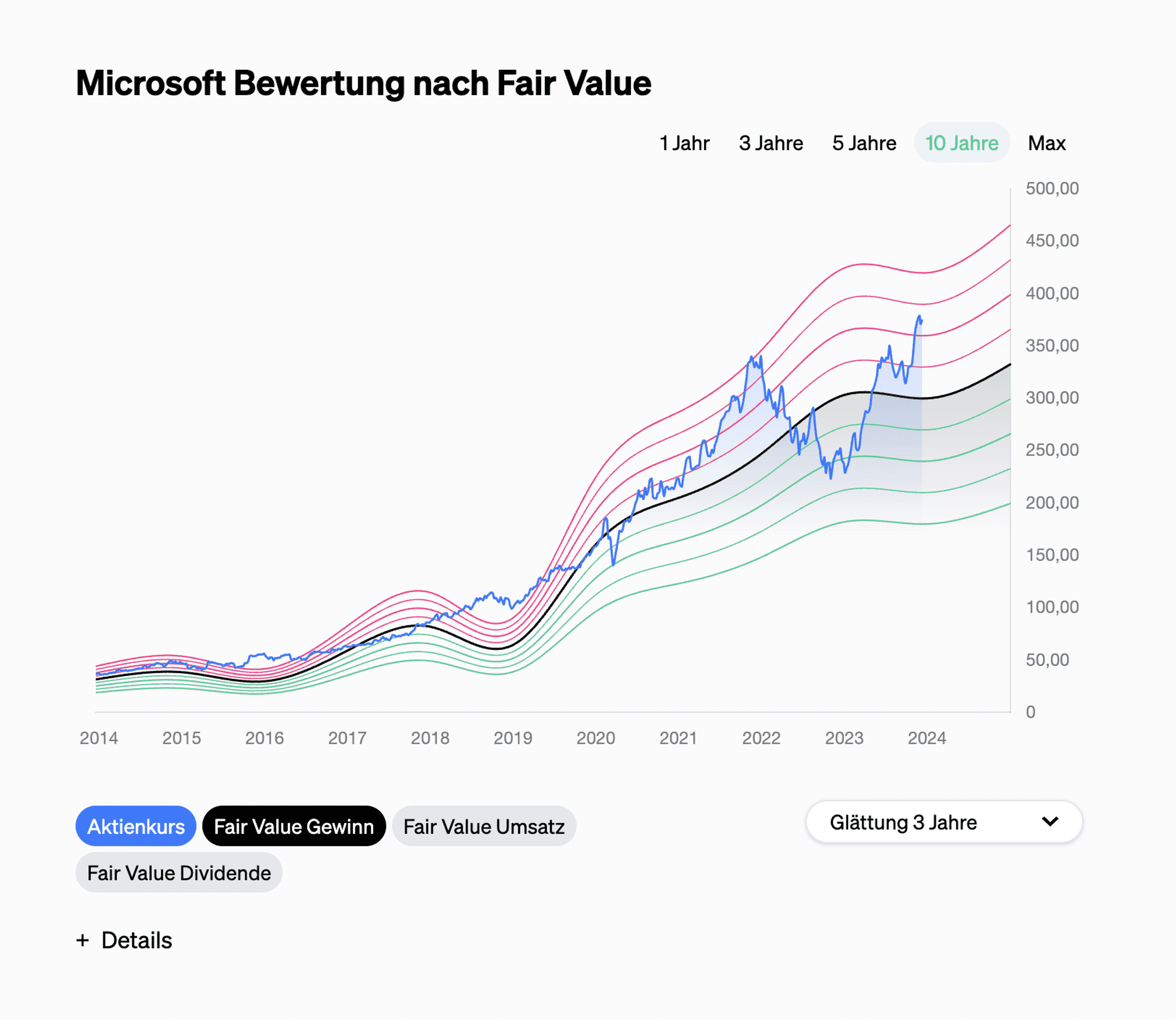Open the Glättung 3 Jahre dropdown
The width and height of the screenshot is (1176, 1020).
coord(943,822)
